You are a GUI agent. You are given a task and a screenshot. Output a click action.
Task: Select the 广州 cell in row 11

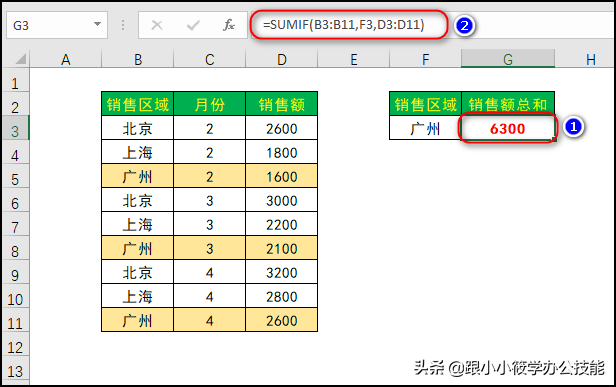[138, 320]
